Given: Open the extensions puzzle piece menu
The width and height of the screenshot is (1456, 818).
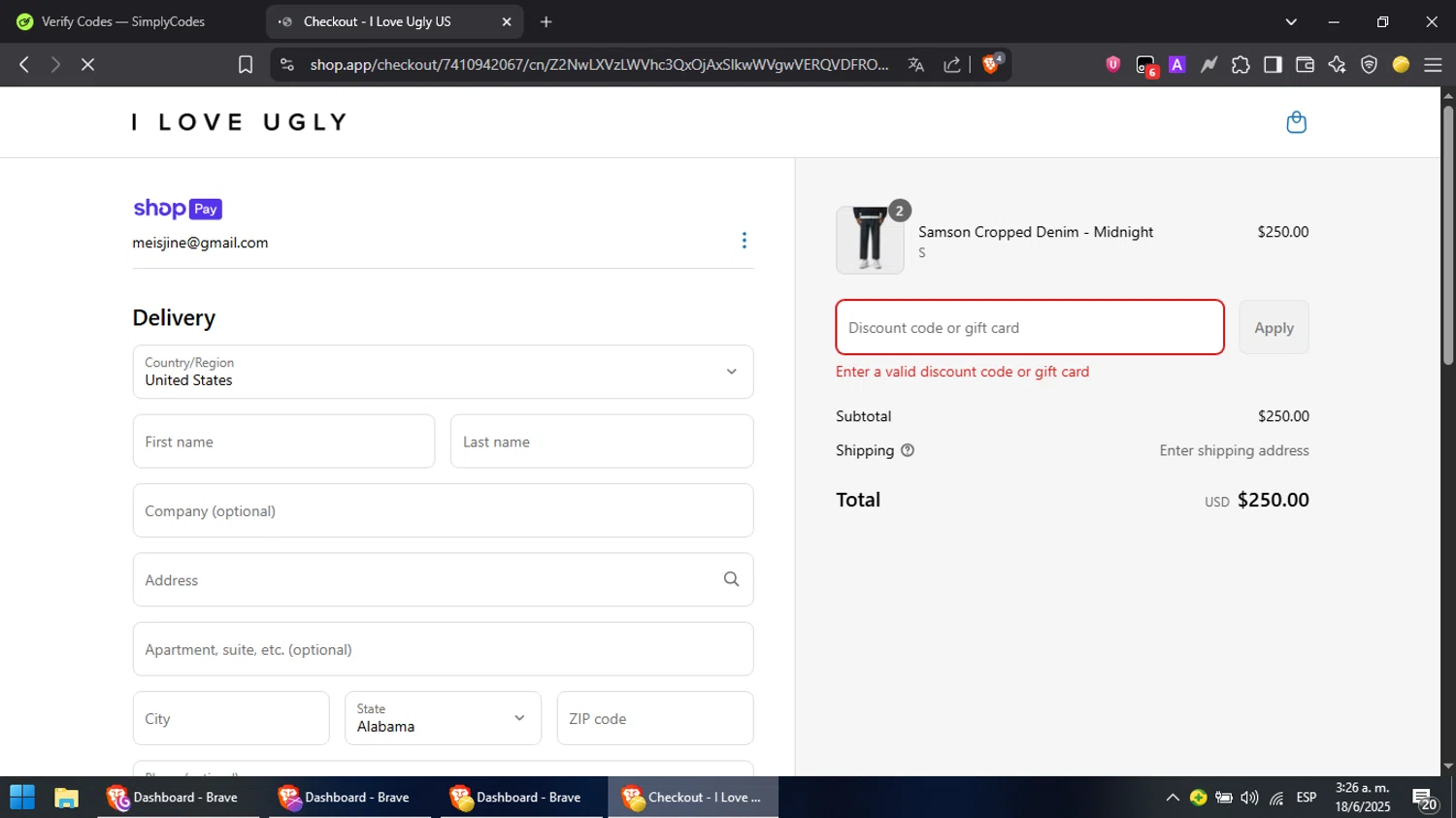Looking at the screenshot, I should tap(1241, 64).
